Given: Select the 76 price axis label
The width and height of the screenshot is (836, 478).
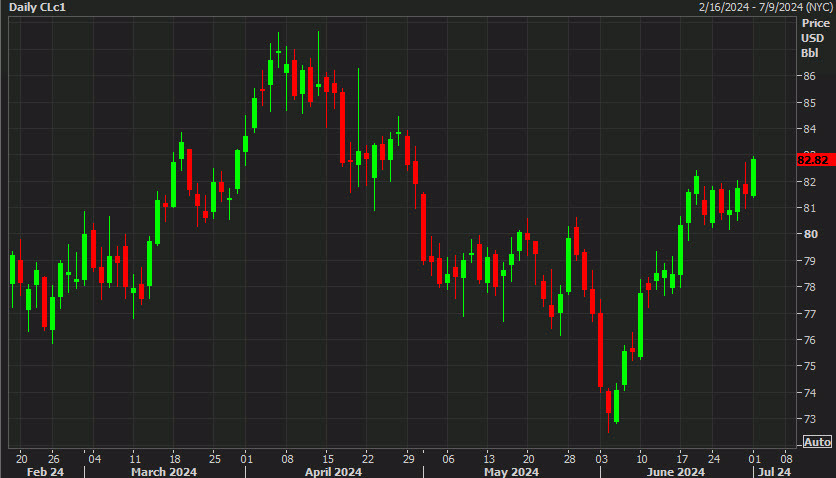Looking at the screenshot, I should tap(809, 339).
